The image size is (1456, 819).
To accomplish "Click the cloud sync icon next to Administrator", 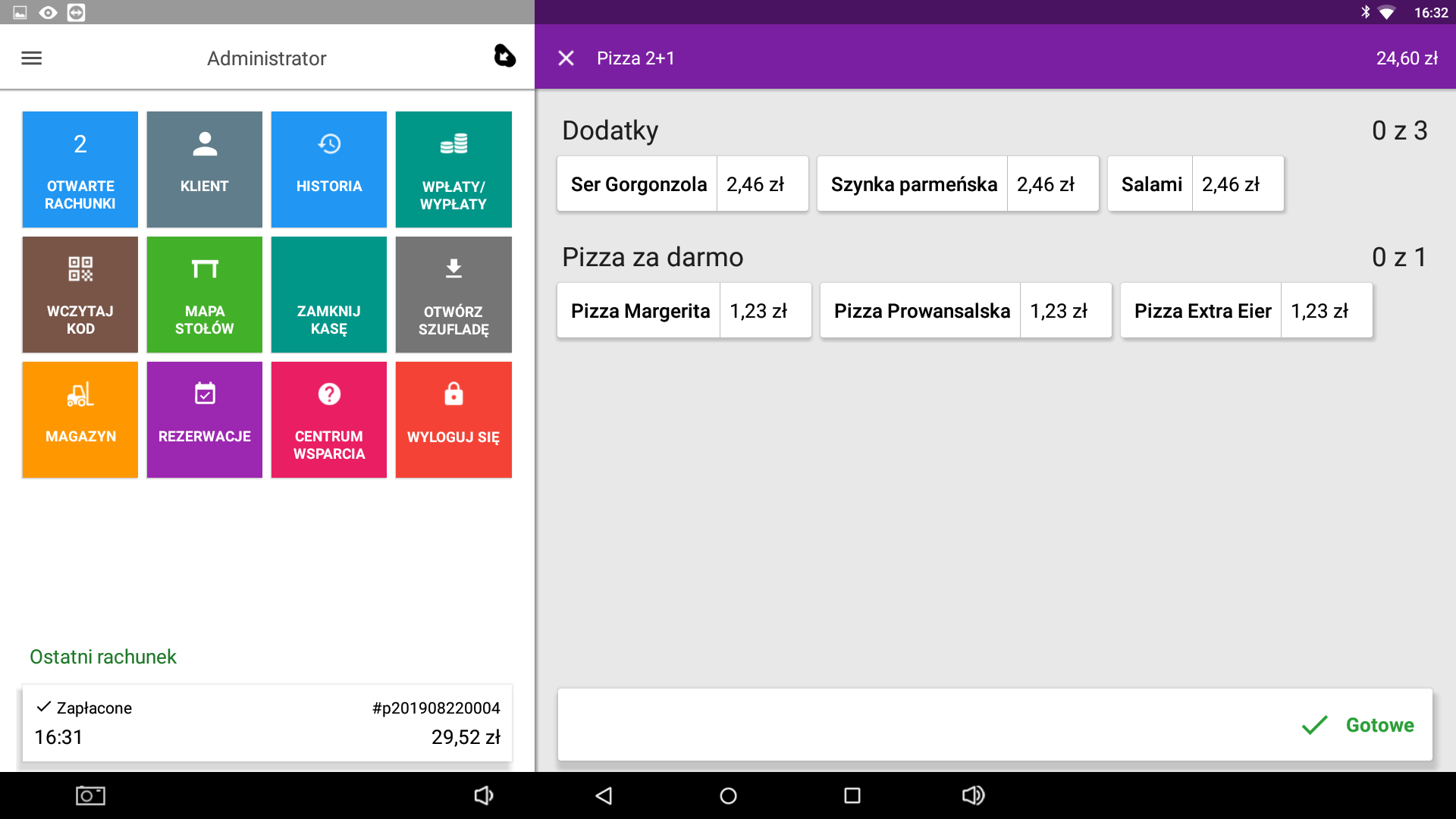I will coord(504,56).
